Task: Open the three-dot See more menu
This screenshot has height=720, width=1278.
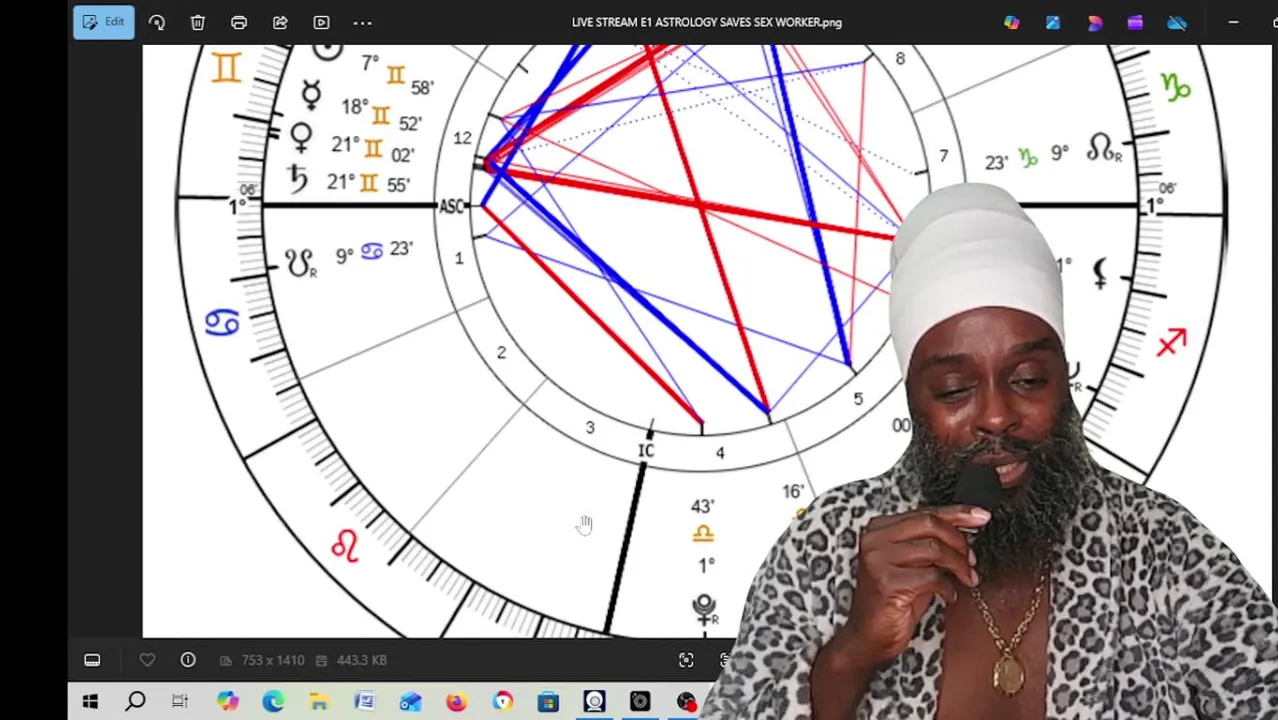Action: (363, 22)
